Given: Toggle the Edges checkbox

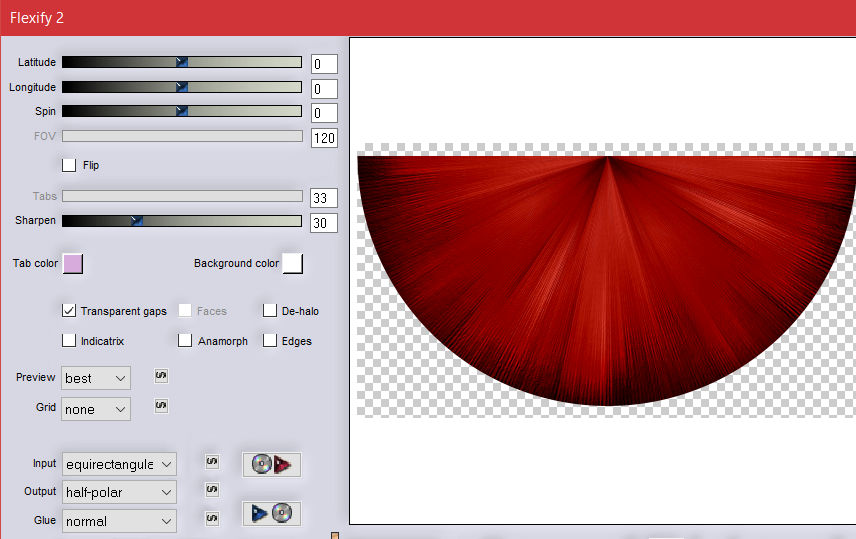Looking at the screenshot, I should (x=270, y=341).
